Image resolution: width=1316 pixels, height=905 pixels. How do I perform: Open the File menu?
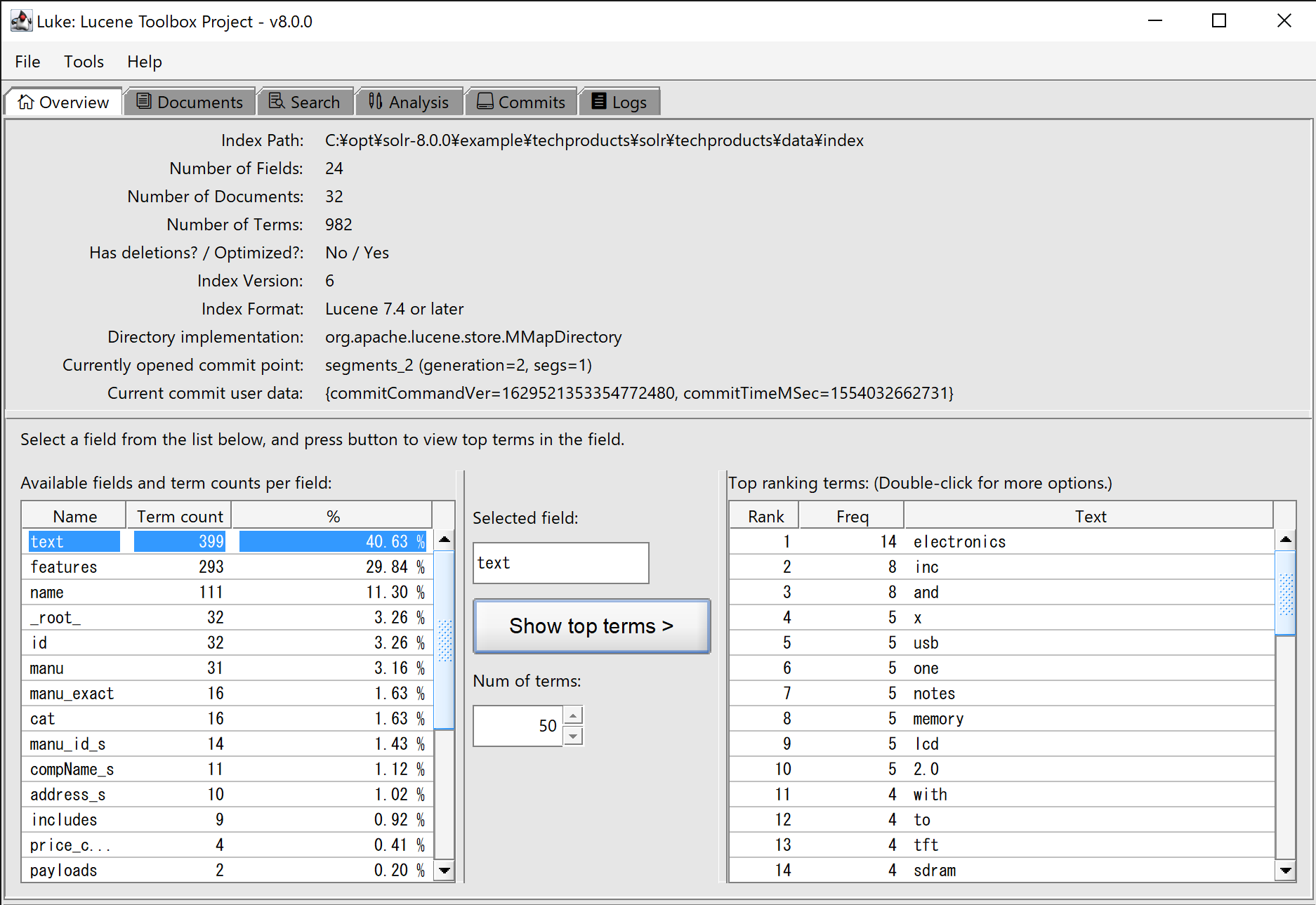tap(28, 62)
